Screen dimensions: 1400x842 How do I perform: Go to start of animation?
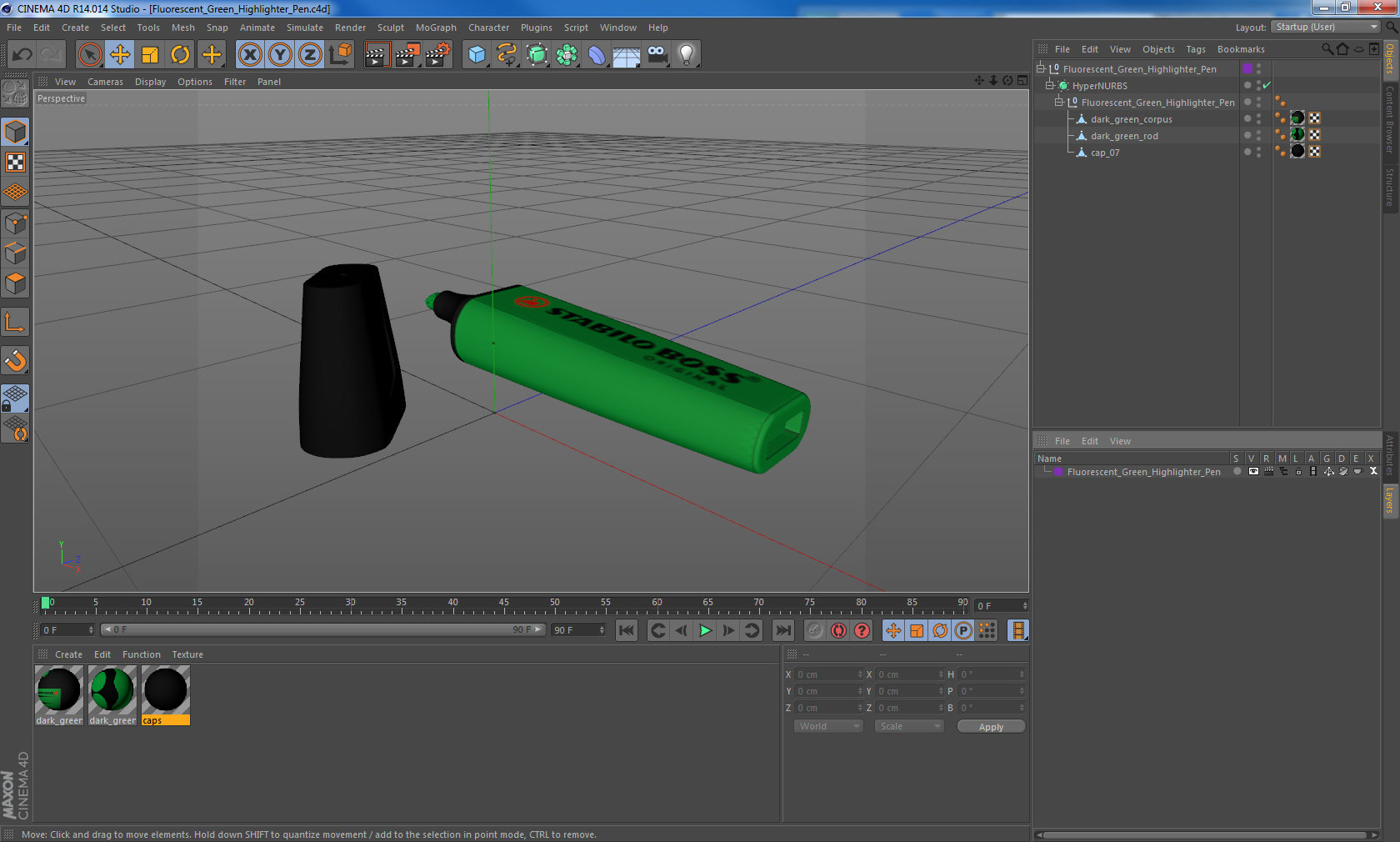(627, 630)
